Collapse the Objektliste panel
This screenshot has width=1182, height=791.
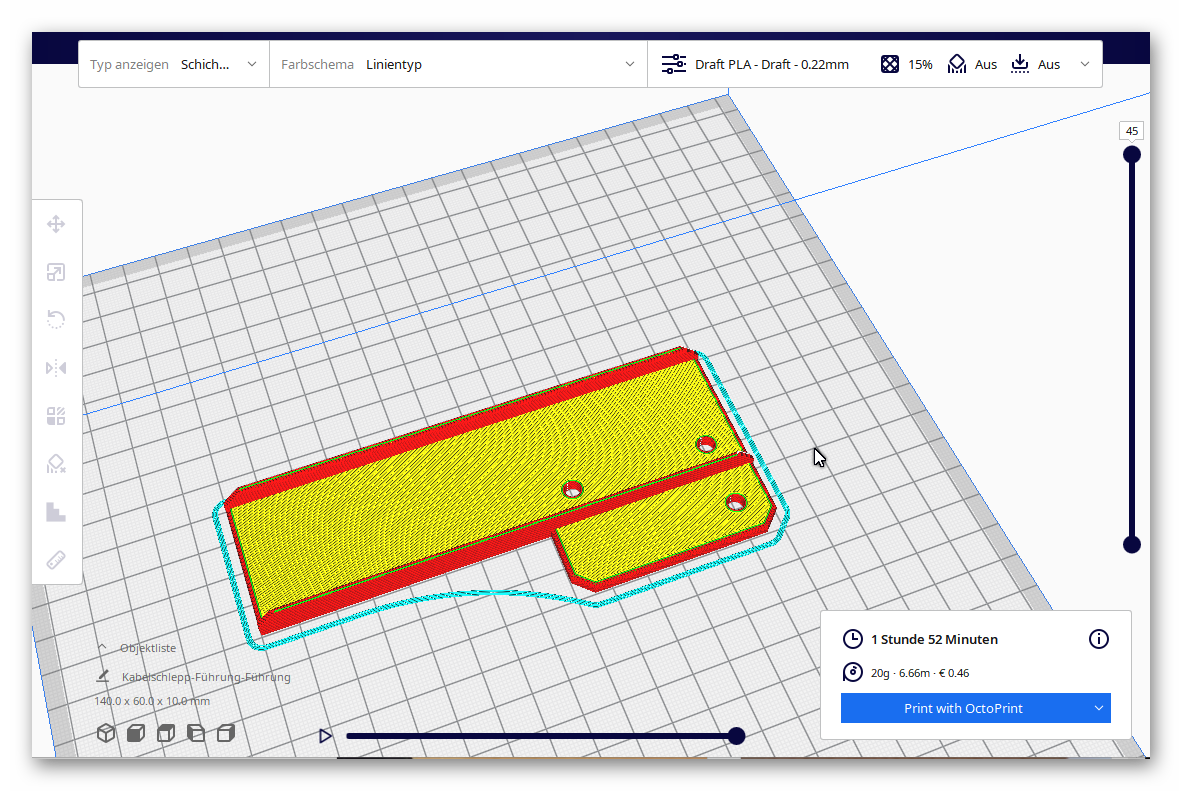[x=103, y=647]
